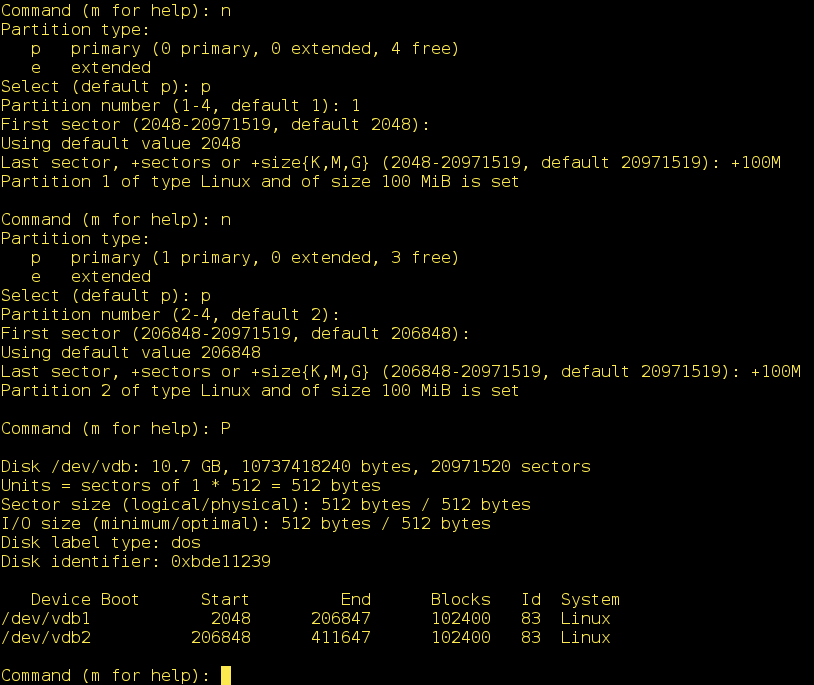Click the cursor at the last command prompt

point(226,676)
